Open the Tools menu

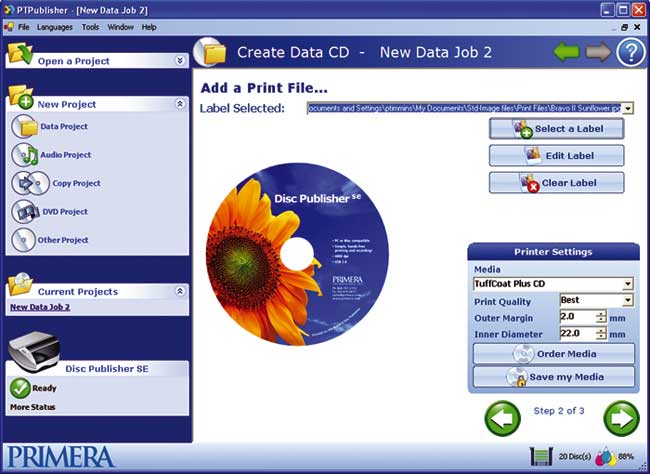90,27
